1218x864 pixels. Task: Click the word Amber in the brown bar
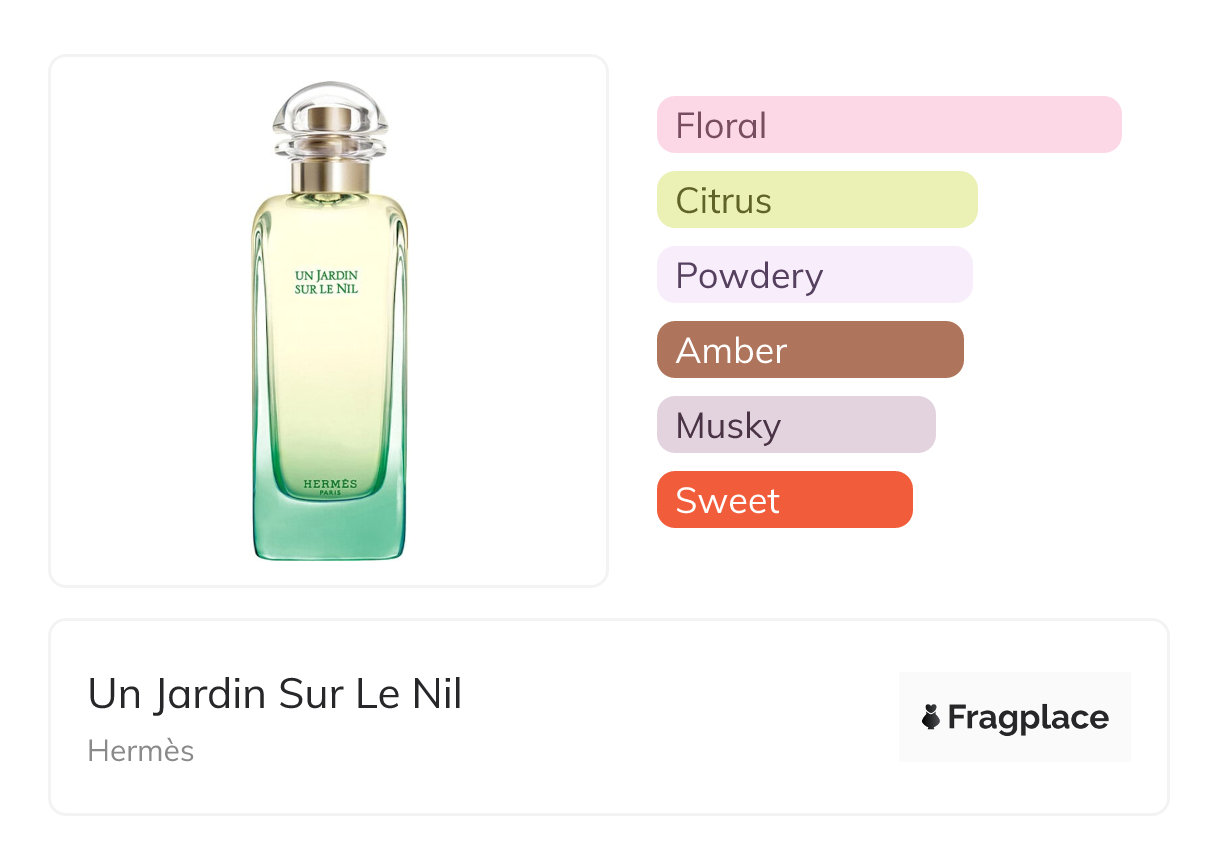[x=732, y=351]
